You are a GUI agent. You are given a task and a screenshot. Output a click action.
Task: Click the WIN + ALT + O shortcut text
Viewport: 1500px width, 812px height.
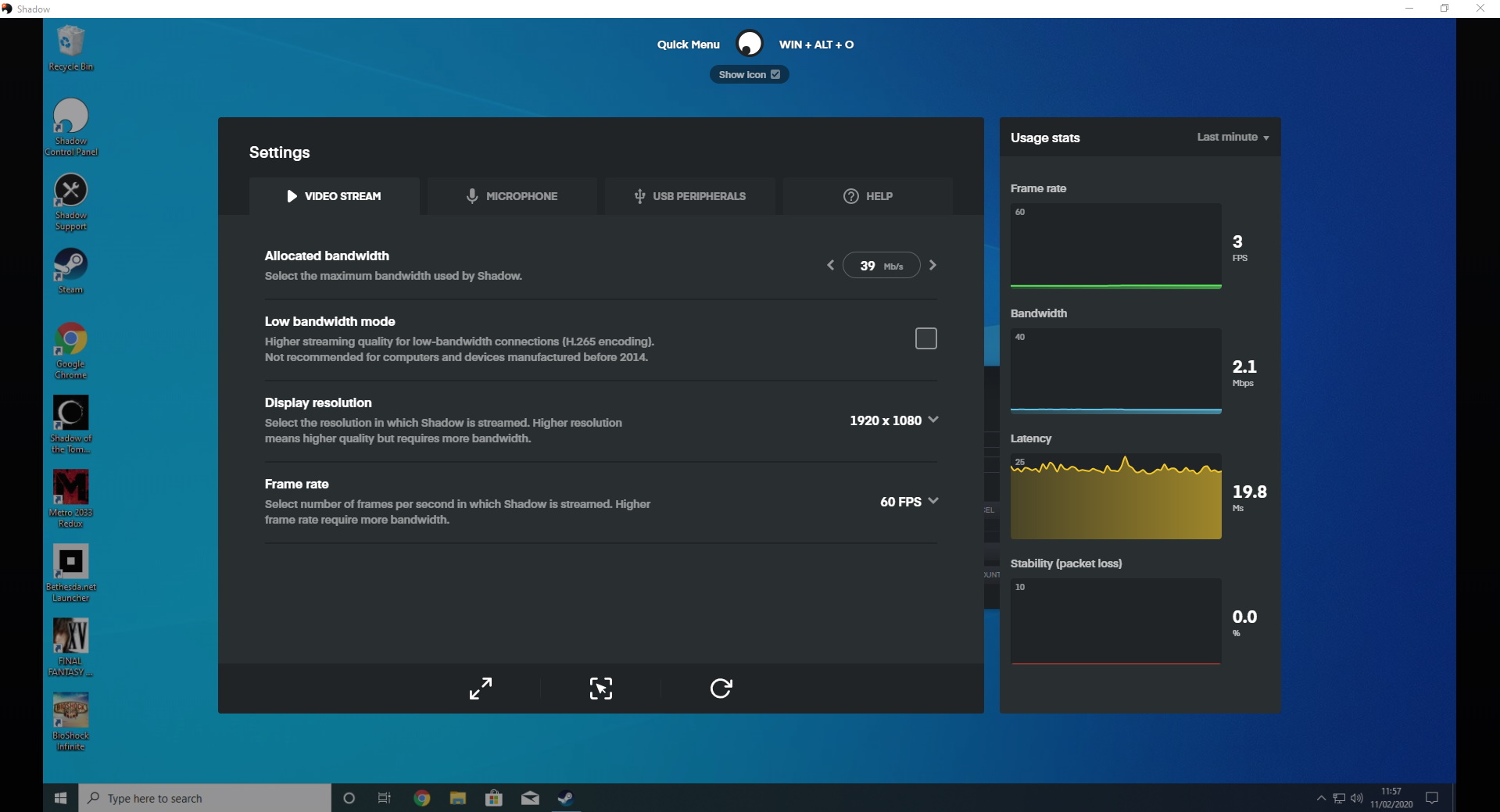click(x=816, y=45)
